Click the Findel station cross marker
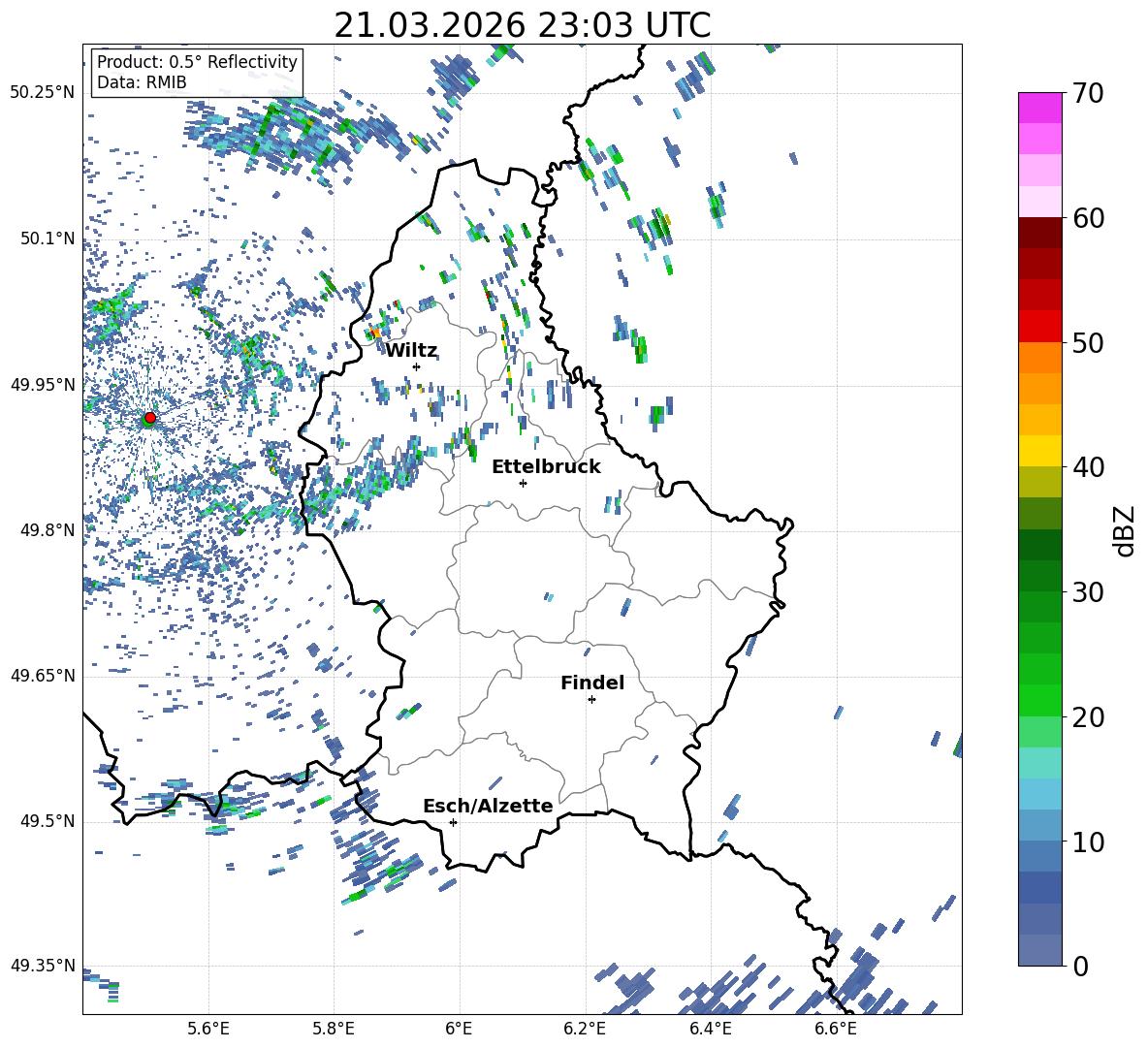This screenshot has height=1048, width=1148. (591, 699)
